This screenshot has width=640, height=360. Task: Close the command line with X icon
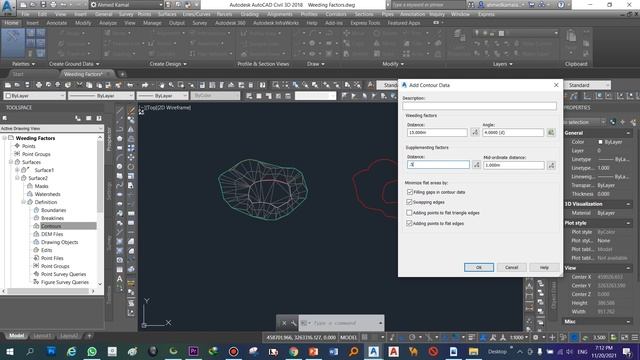click(x=284, y=323)
